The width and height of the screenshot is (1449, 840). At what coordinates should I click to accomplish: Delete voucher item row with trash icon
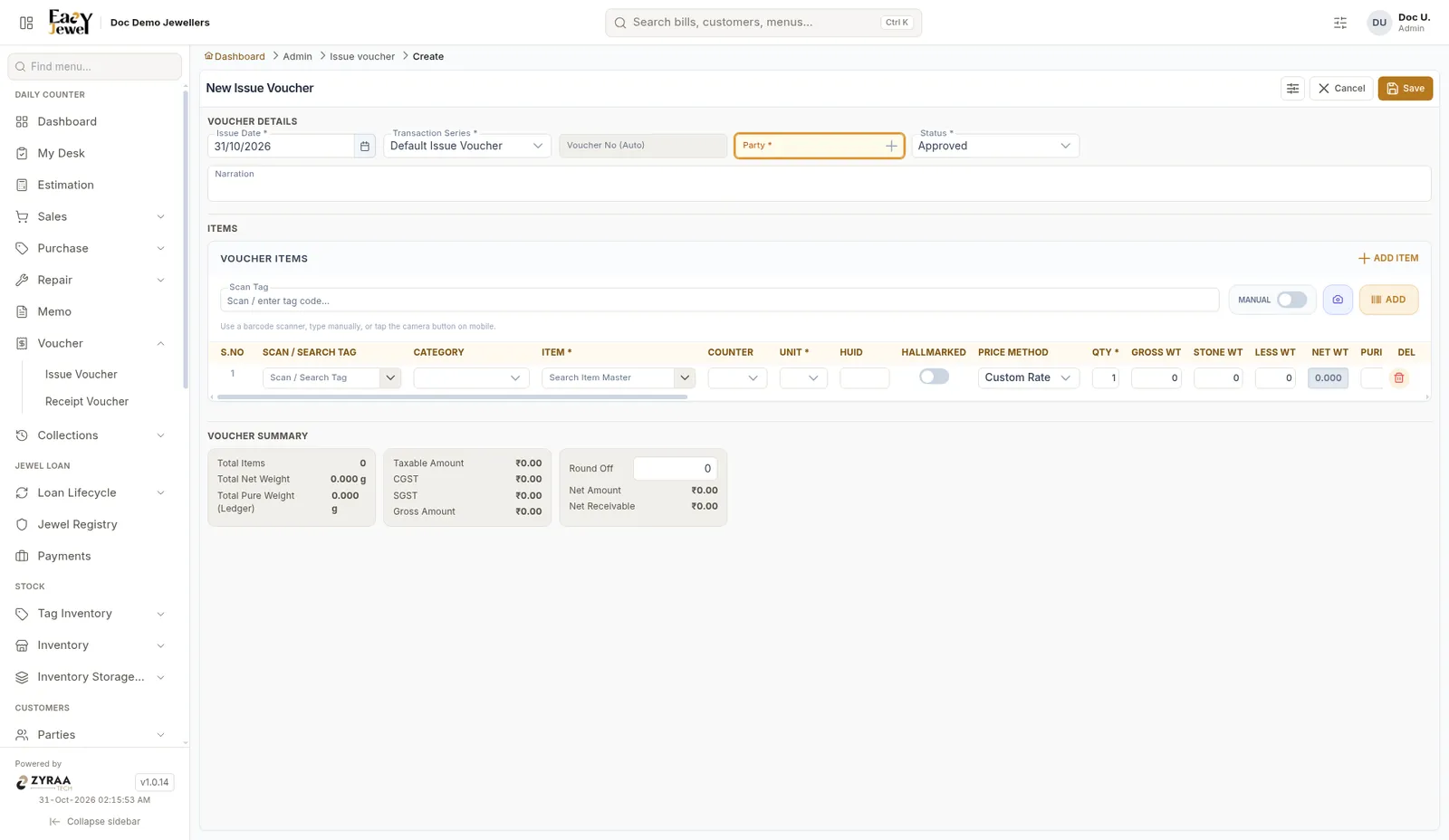(x=1399, y=377)
